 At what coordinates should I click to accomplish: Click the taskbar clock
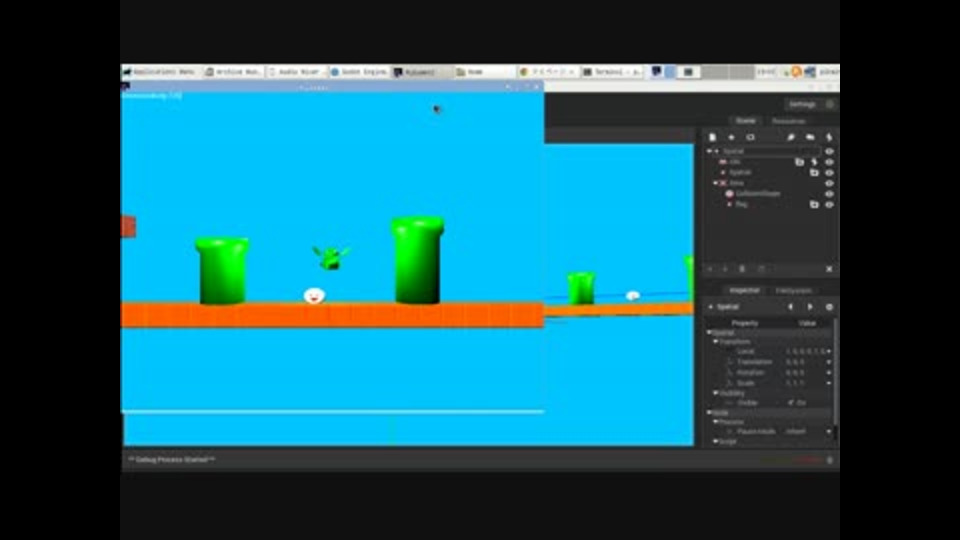(x=765, y=72)
